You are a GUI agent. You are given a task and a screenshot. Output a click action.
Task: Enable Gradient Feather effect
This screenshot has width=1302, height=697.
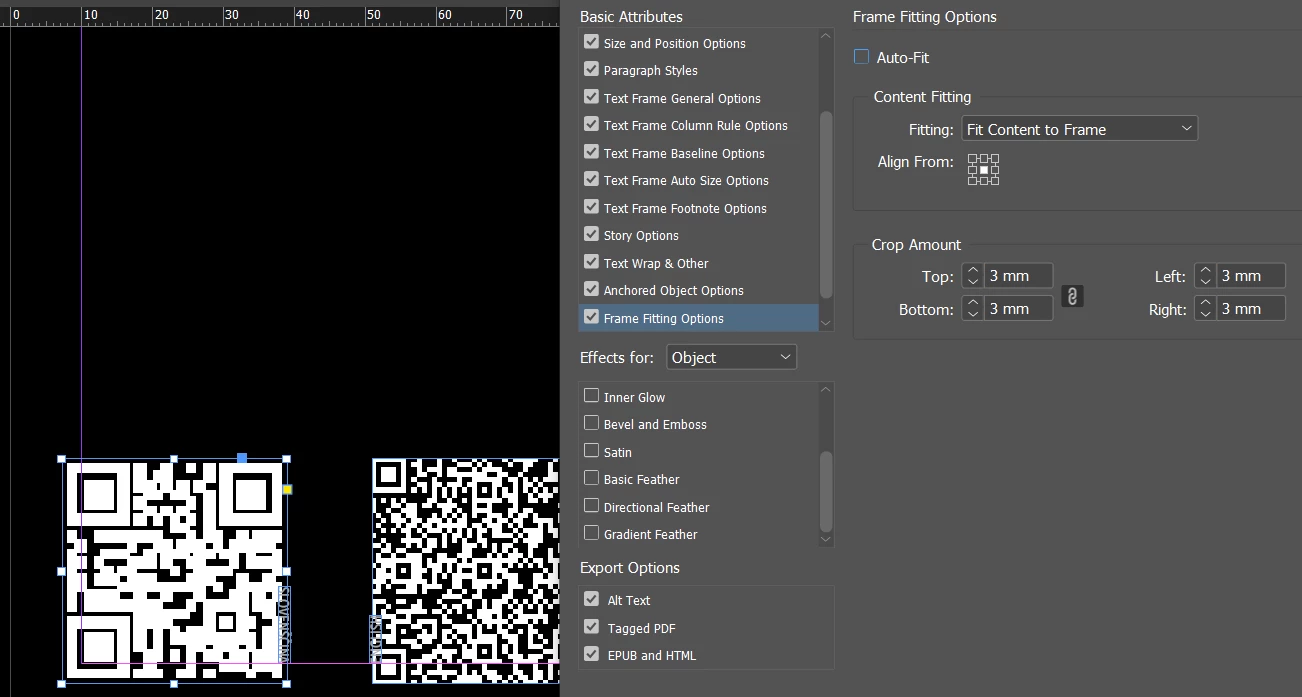(x=592, y=533)
